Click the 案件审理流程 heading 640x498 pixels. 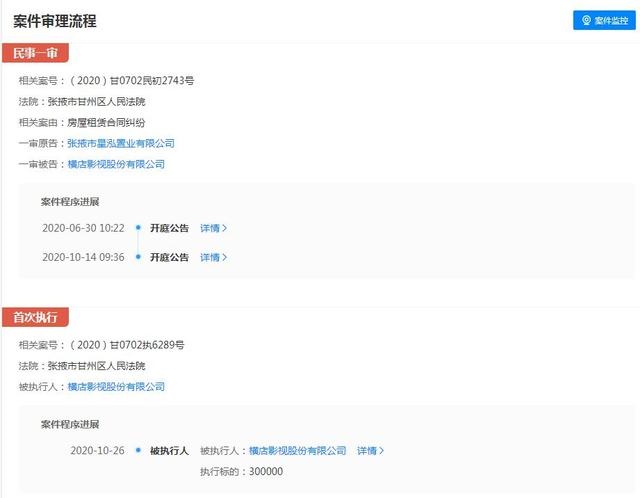pos(55,21)
